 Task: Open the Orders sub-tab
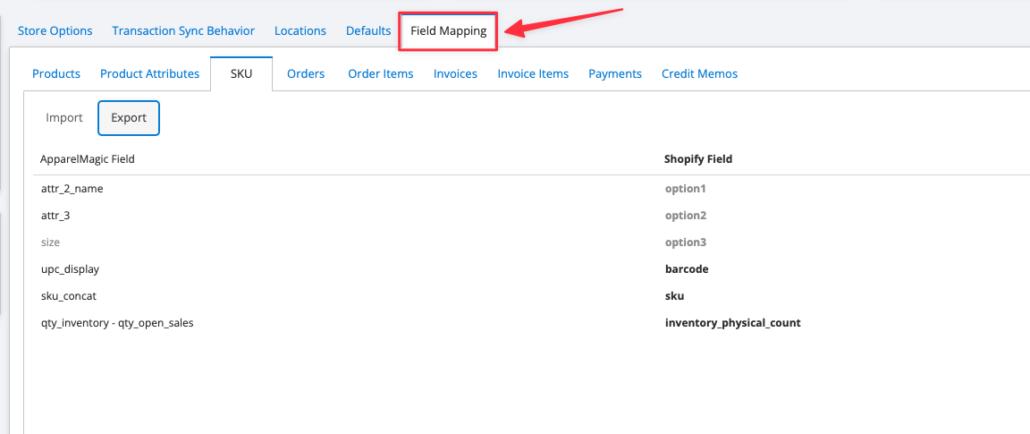(x=306, y=74)
